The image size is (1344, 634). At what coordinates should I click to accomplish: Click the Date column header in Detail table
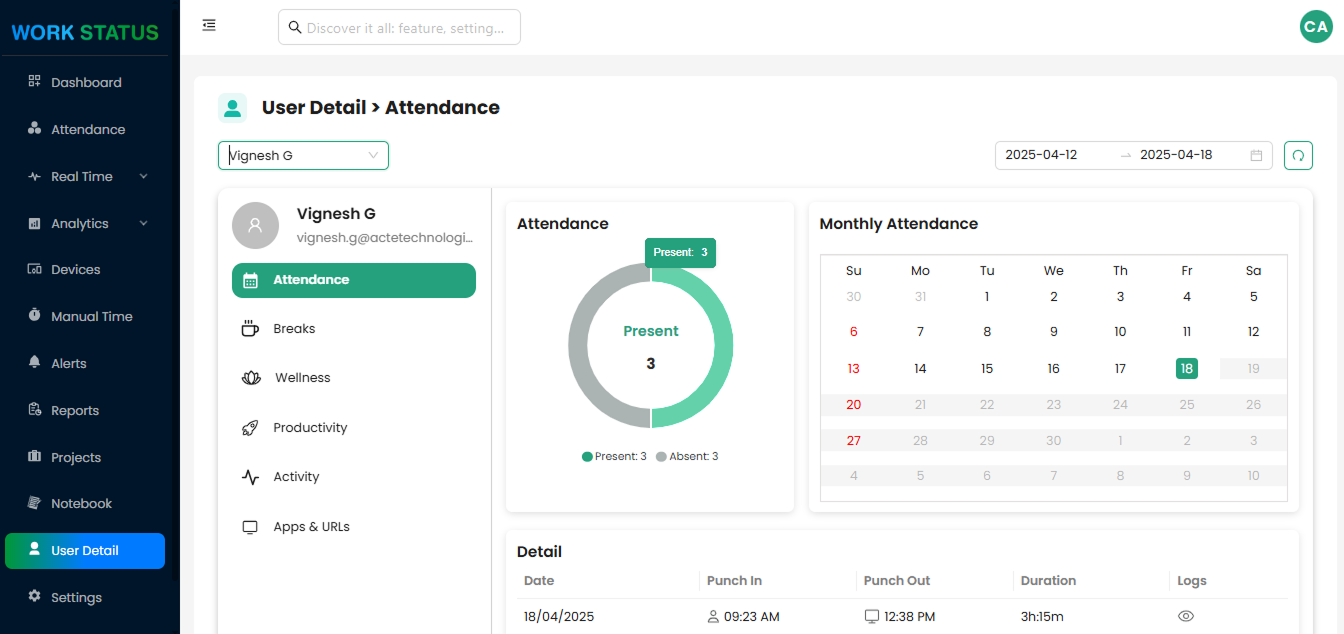click(539, 581)
